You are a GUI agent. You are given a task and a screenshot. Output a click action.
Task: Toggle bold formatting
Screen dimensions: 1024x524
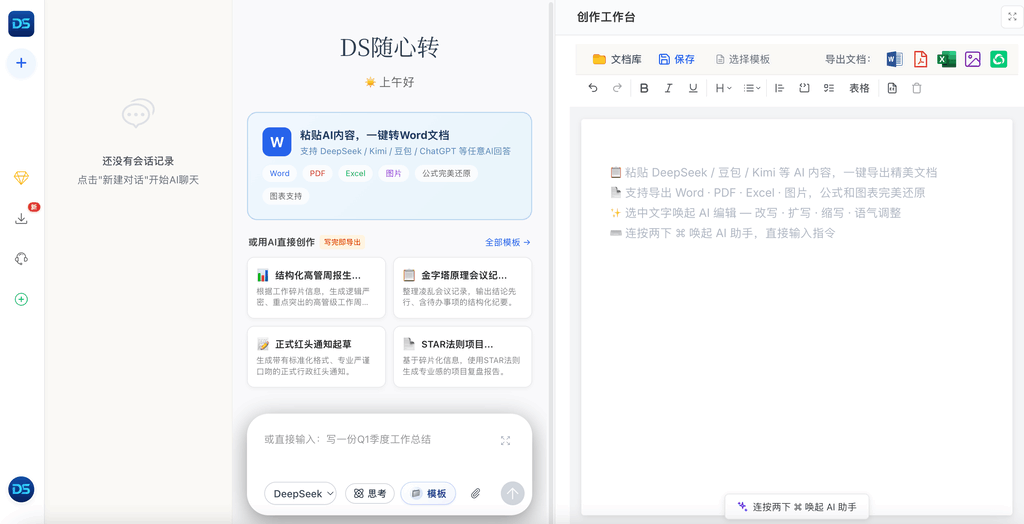[644, 88]
